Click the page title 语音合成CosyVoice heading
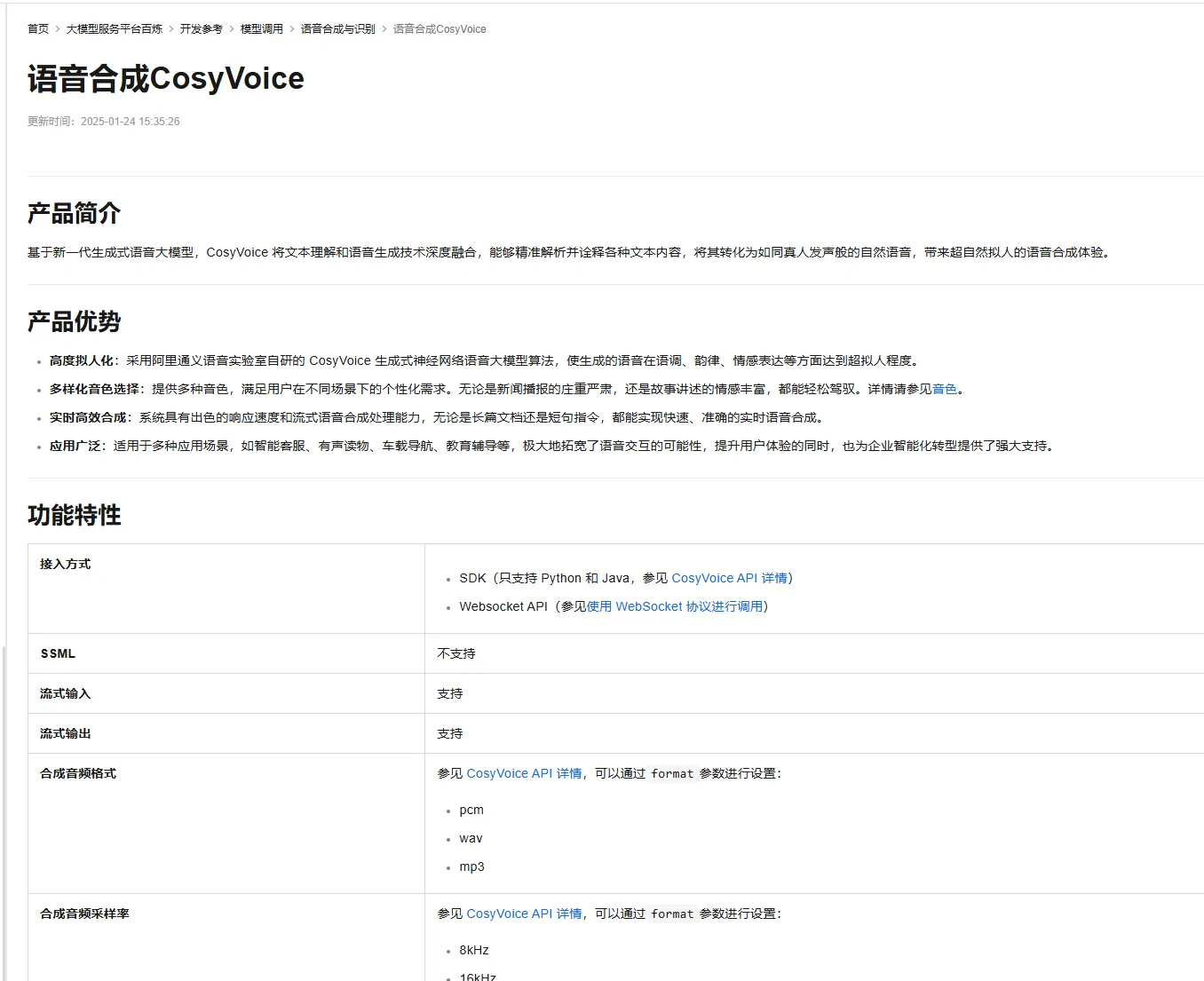Screen dimensions: 1204x981 coord(166,78)
